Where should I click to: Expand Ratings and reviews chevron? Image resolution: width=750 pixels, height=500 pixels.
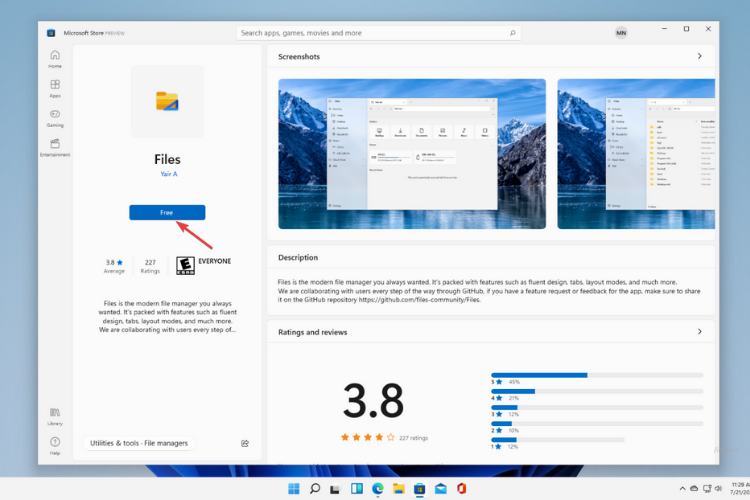[699, 332]
